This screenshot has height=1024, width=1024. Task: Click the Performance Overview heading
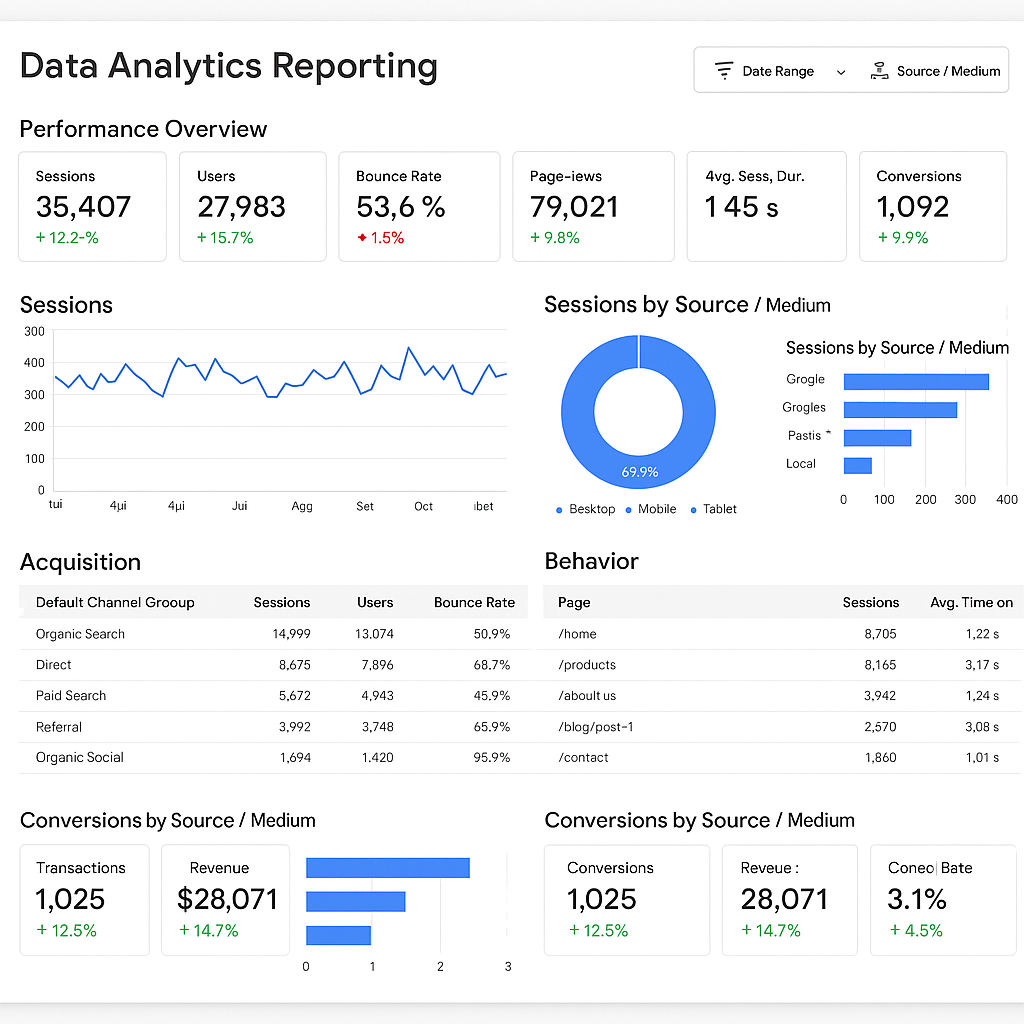(143, 129)
